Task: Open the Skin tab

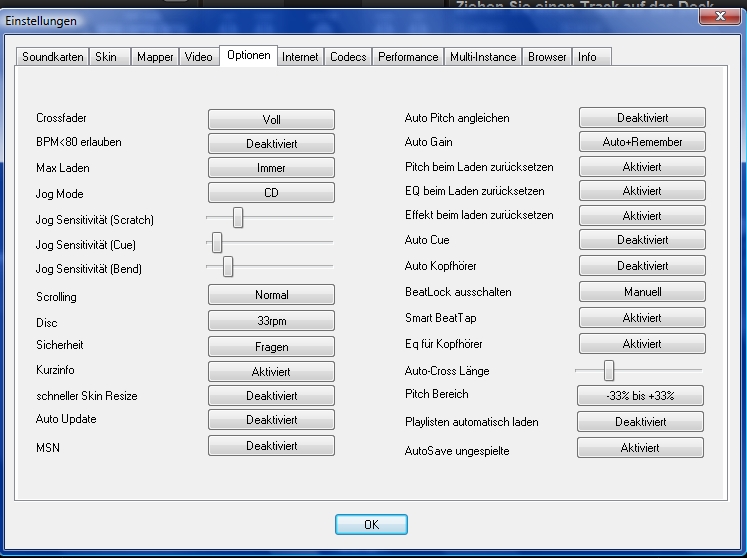Action: [106, 57]
